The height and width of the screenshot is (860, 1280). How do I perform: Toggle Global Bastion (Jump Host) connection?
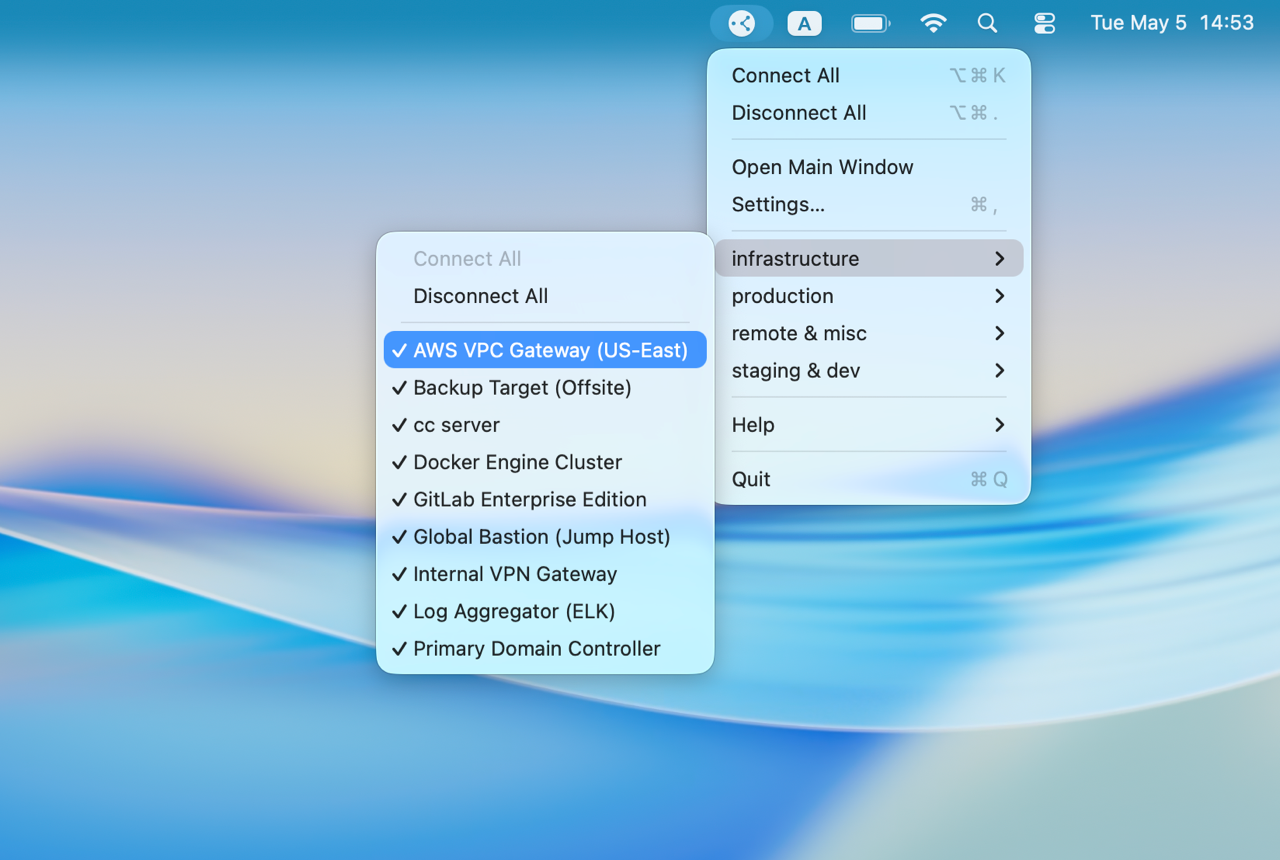coord(545,537)
